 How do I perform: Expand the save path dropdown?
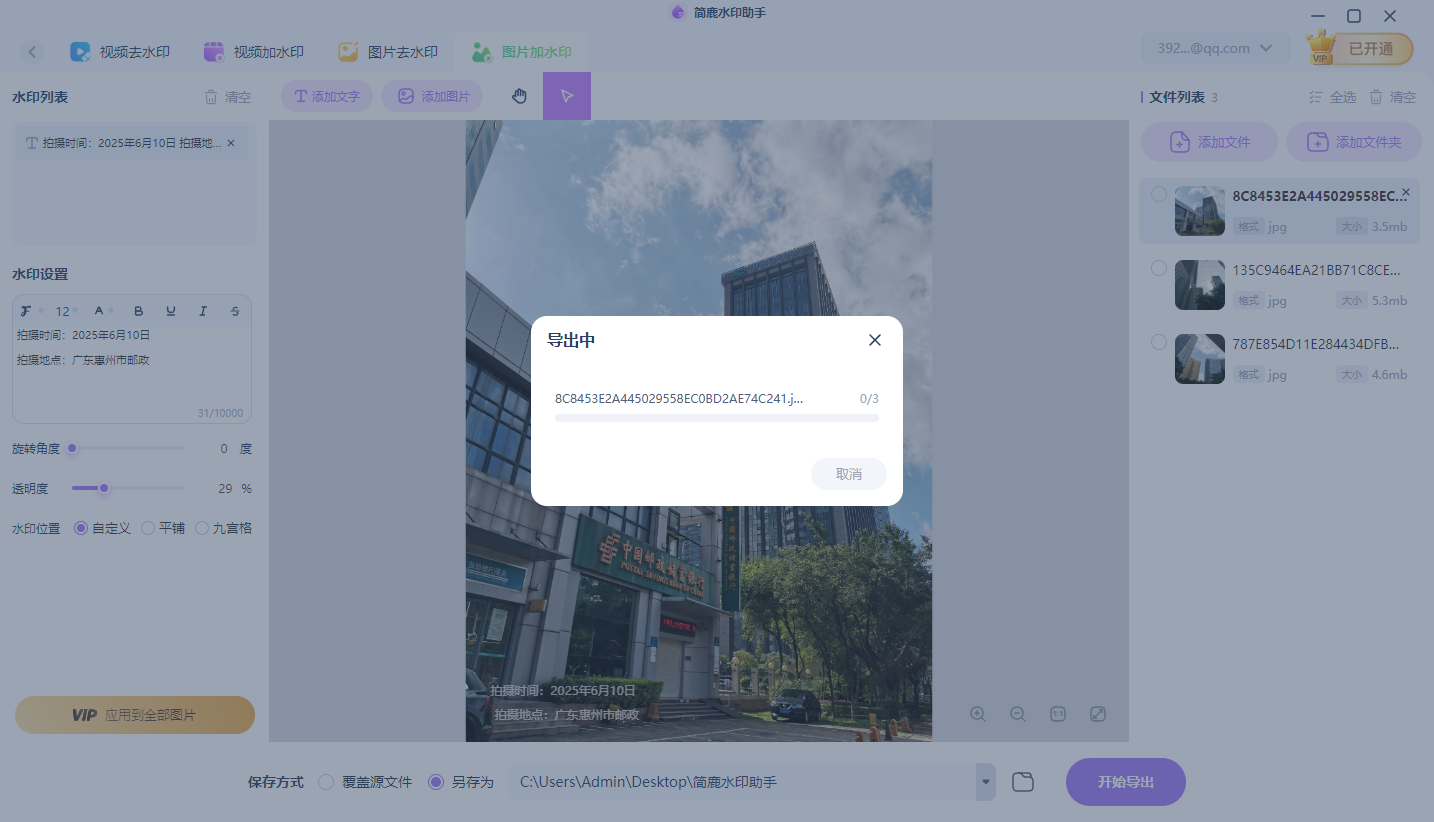984,782
